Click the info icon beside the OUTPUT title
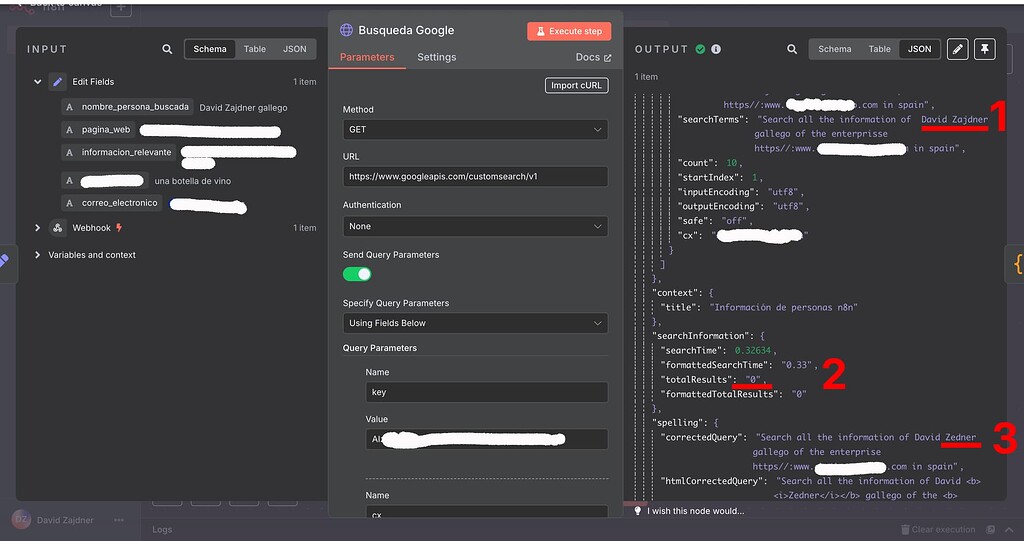 pyautogui.click(x=716, y=49)
